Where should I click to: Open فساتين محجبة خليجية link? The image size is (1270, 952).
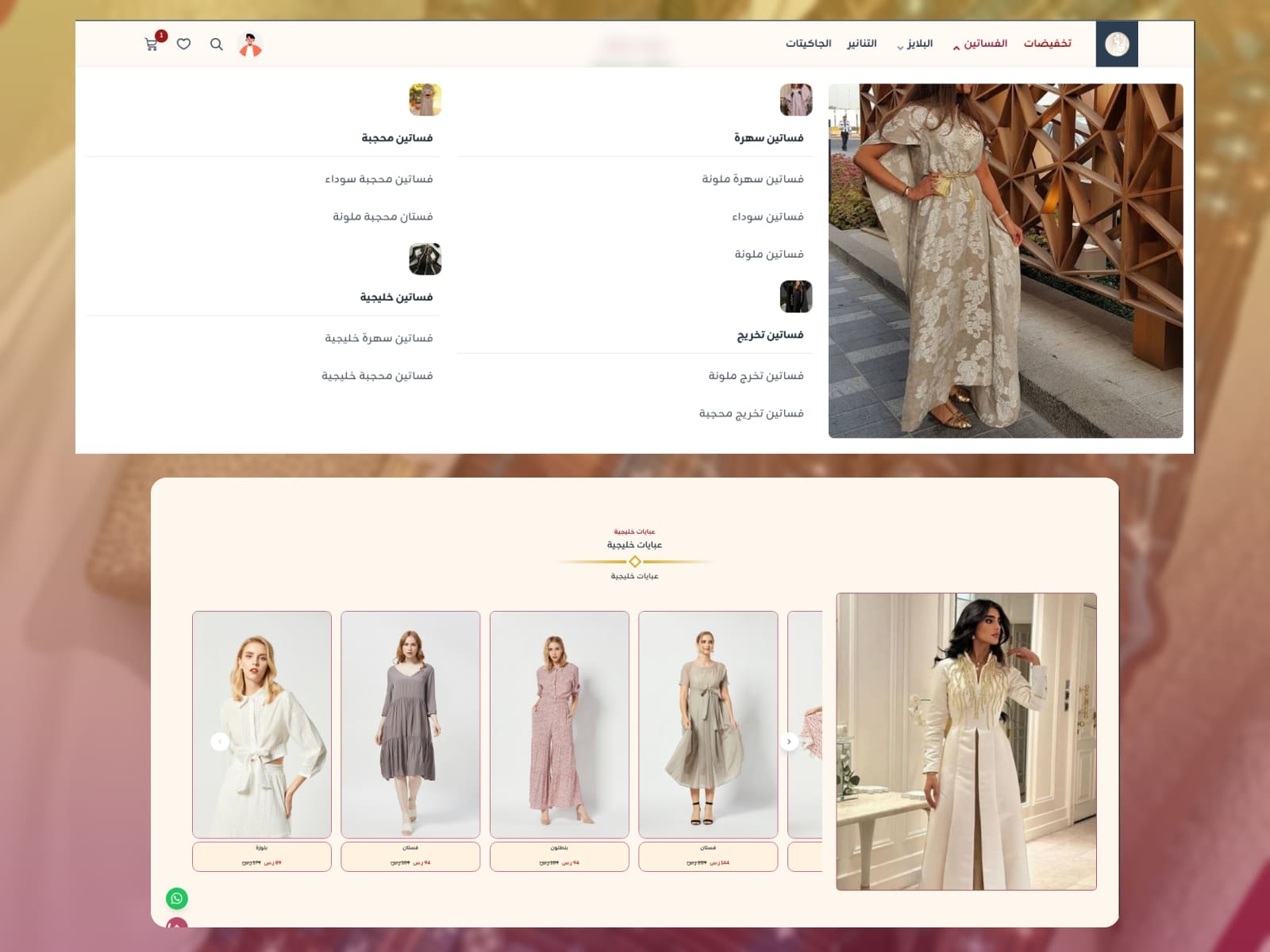(377, 376)
